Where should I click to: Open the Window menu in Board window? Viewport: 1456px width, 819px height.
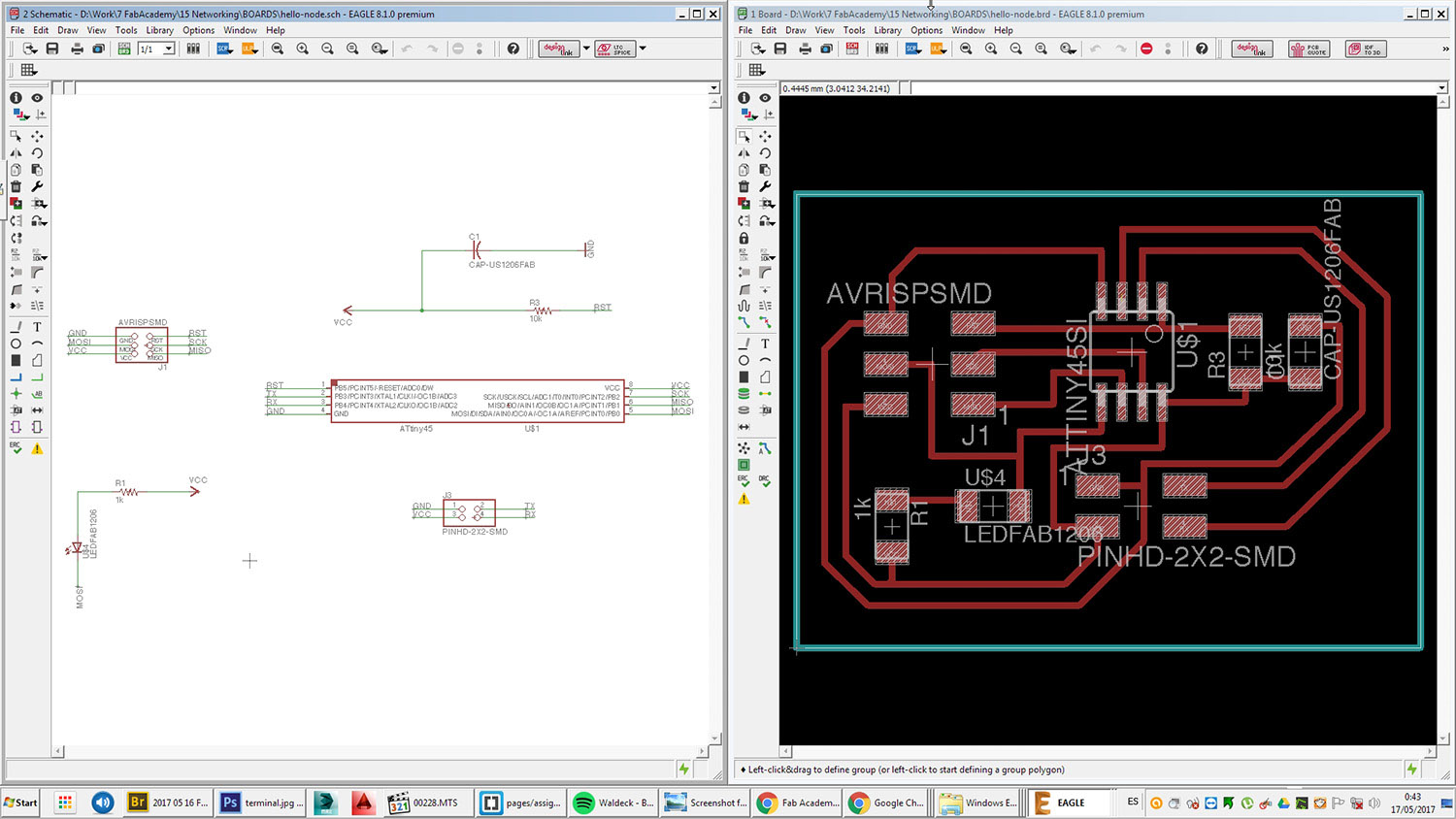968,30
